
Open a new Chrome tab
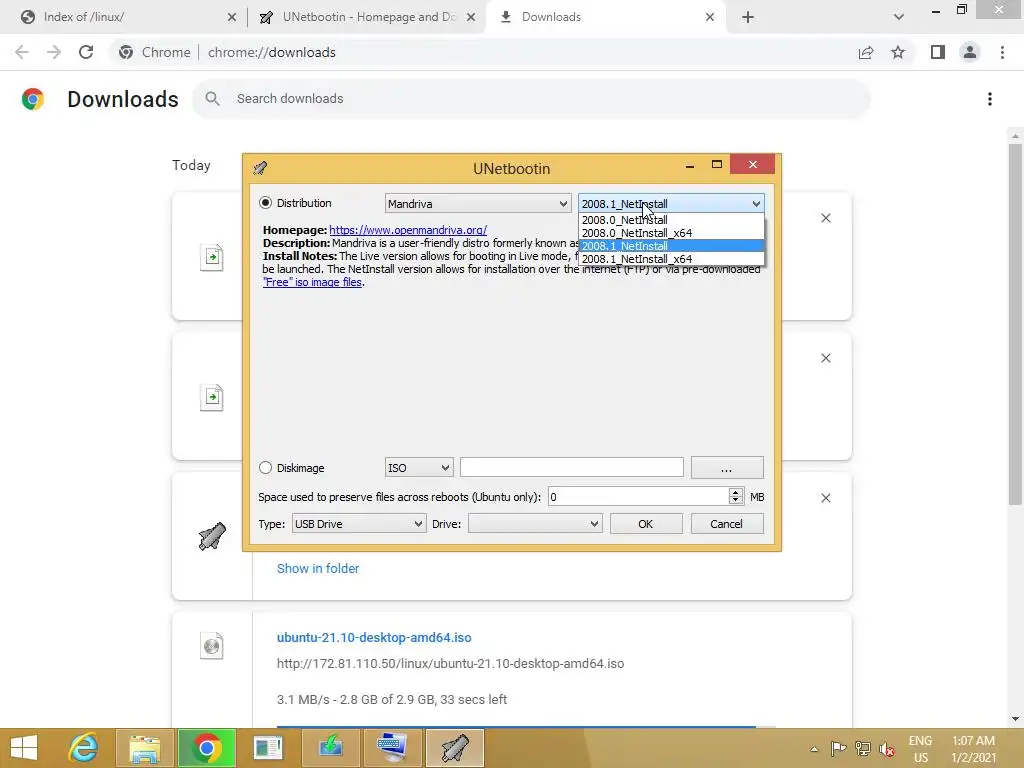pos(748,18)
